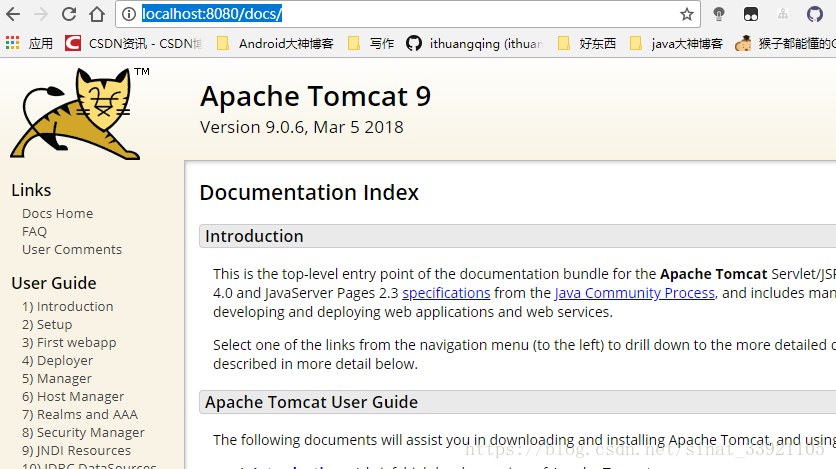This screenshot has height=469, width=836.
Task: Open the ithuangqing GitHub bookmark
Action: [x=475, y=43]
